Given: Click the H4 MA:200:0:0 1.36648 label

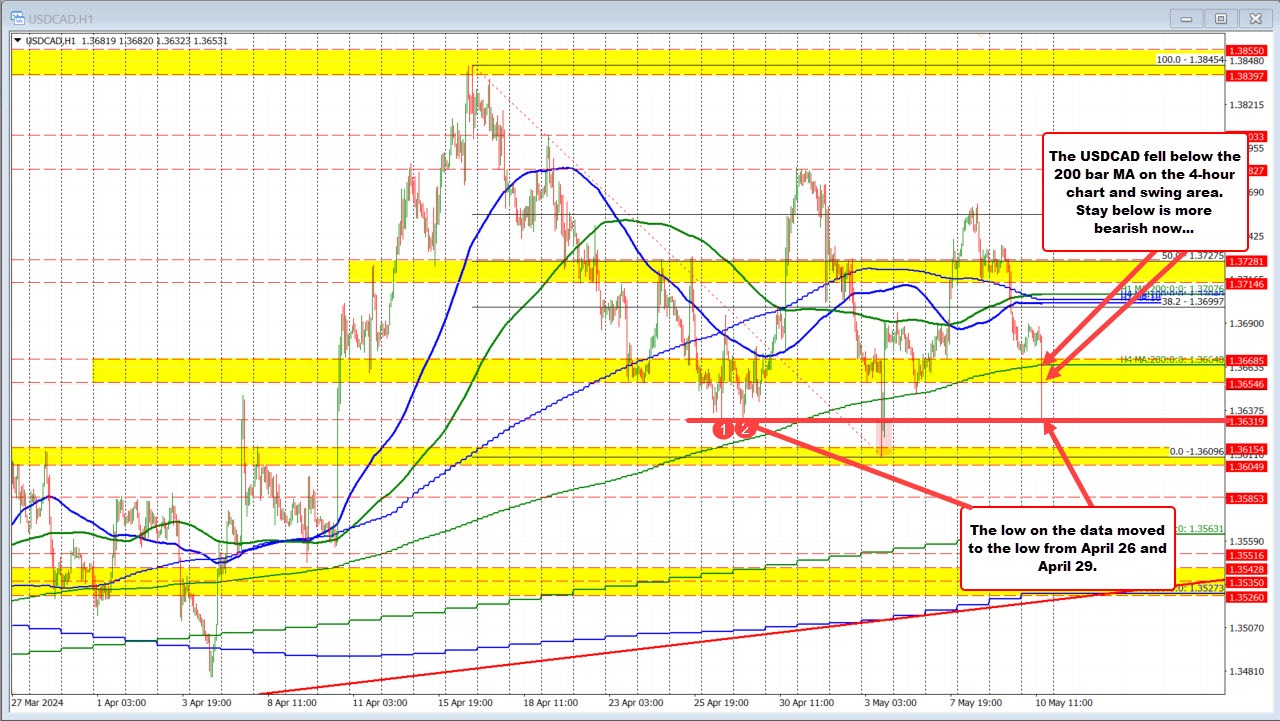Looking at the screenshot, I should (x=1172, y=358).
